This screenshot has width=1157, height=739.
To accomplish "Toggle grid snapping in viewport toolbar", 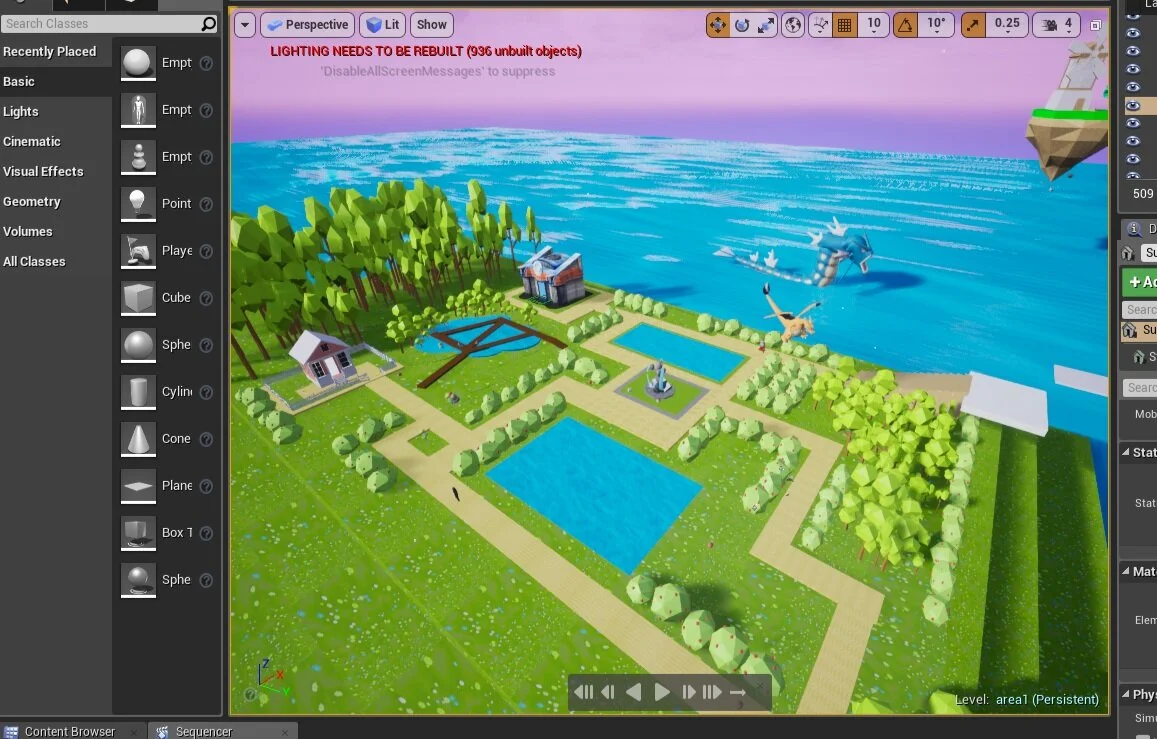I will click(x=844, y=25).
